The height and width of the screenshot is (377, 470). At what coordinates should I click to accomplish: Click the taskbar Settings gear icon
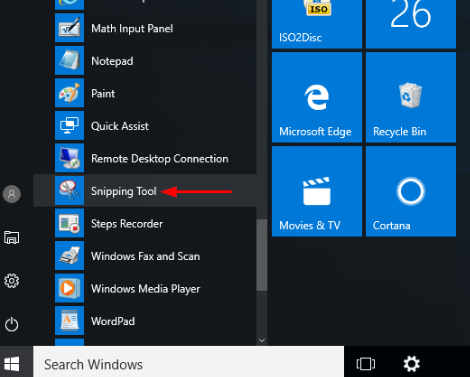(412, 364)
